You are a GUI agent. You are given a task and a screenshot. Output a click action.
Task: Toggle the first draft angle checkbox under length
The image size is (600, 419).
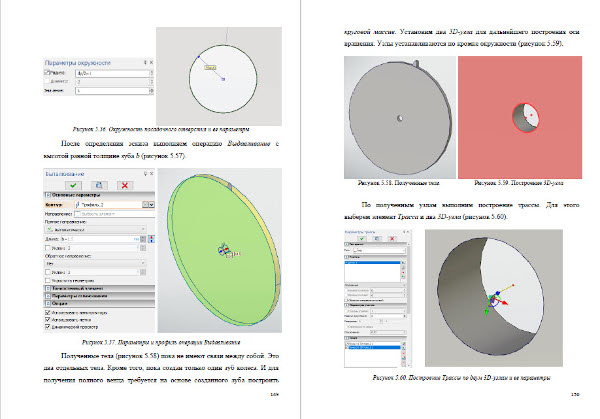[48, 248]
